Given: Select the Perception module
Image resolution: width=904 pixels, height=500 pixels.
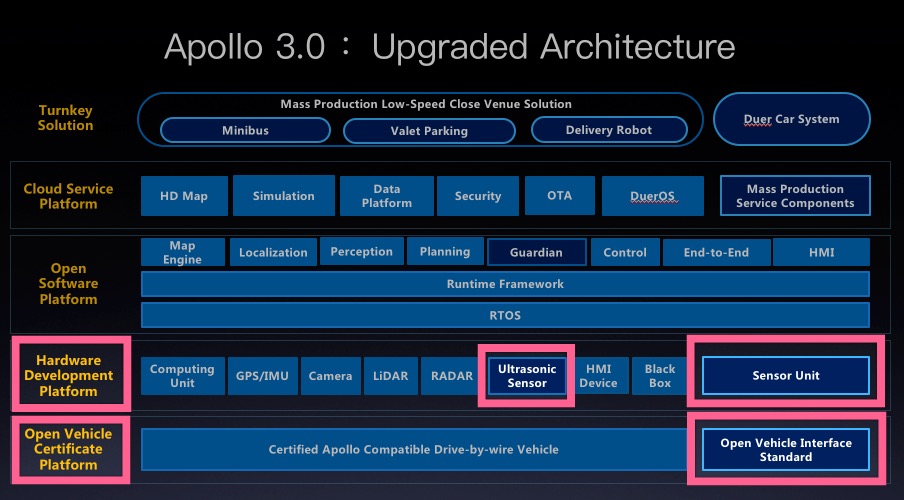Looking at the screenshot, I should pyautogui.click(x=362, y=252).
